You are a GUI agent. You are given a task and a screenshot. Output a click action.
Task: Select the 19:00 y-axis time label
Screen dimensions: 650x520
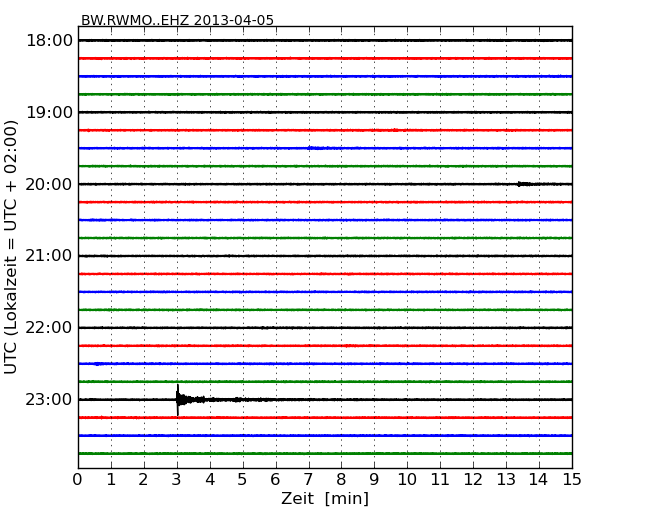coord(49,112)
